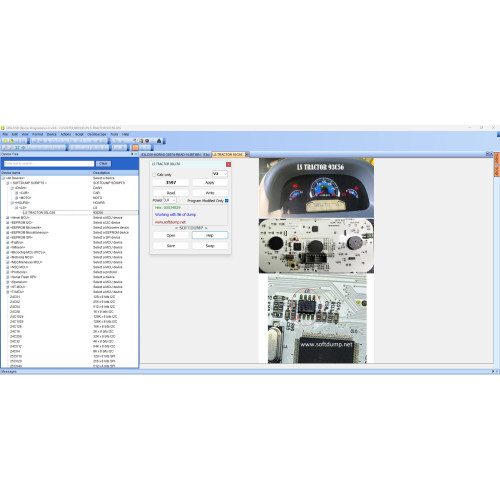Click the close-up chip photo with red circle

[x=317, y=319]
